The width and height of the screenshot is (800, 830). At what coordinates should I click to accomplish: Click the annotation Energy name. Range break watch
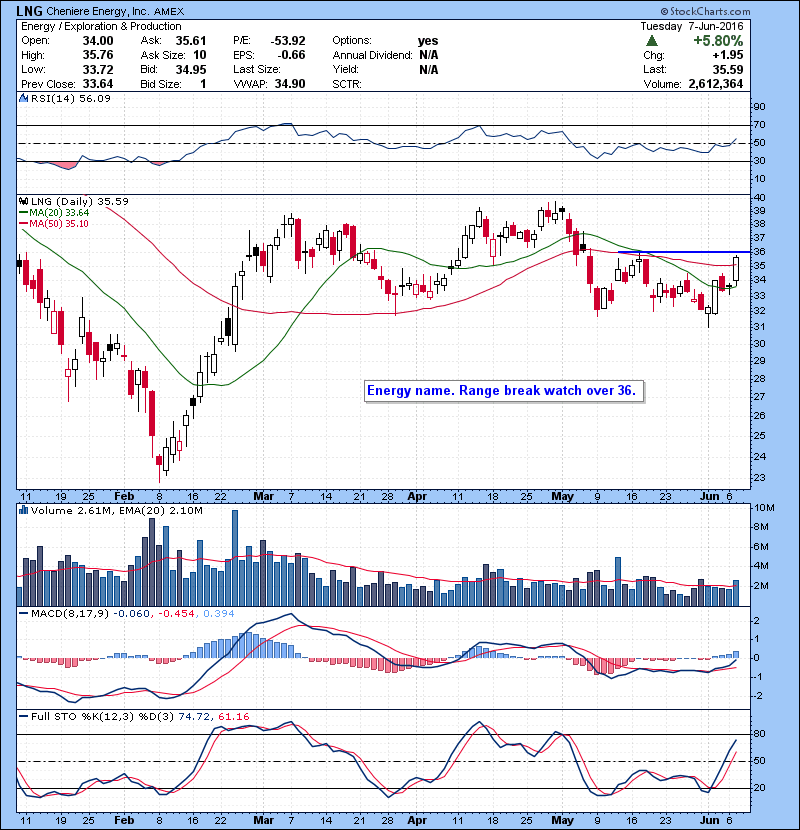coord(504,391)
